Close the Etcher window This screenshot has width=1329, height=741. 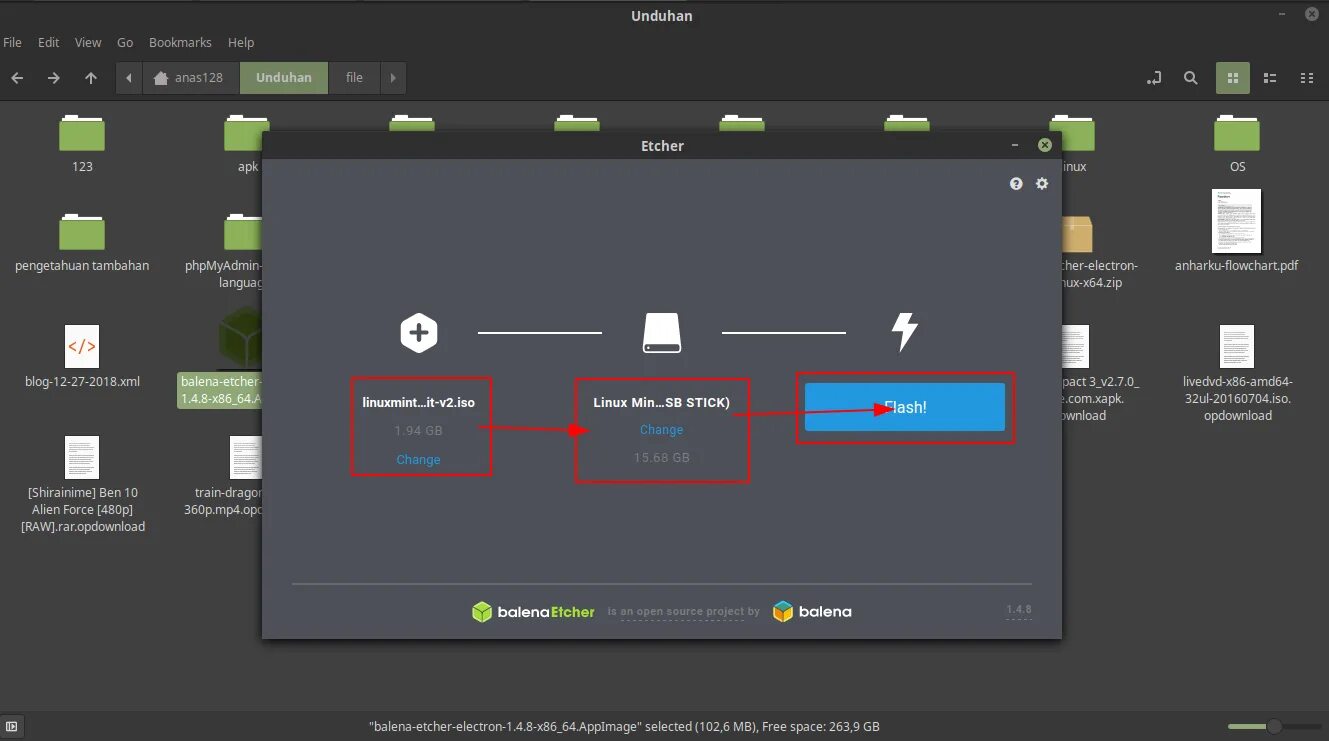click(1044, 145)
